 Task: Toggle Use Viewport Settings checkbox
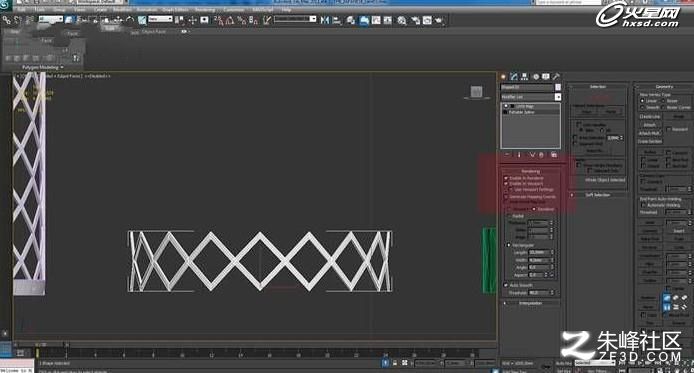click(x=511, y=189)
